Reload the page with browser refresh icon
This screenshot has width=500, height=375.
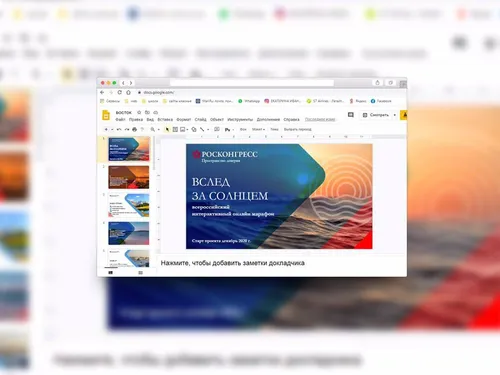pos(120,92)
